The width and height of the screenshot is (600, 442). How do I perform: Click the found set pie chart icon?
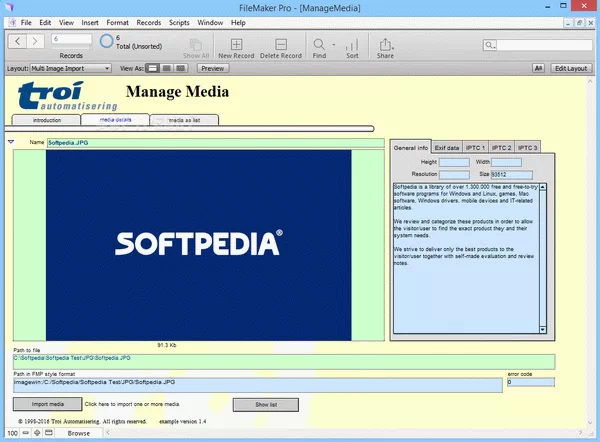pyautogui.click(x=107, y=42)
